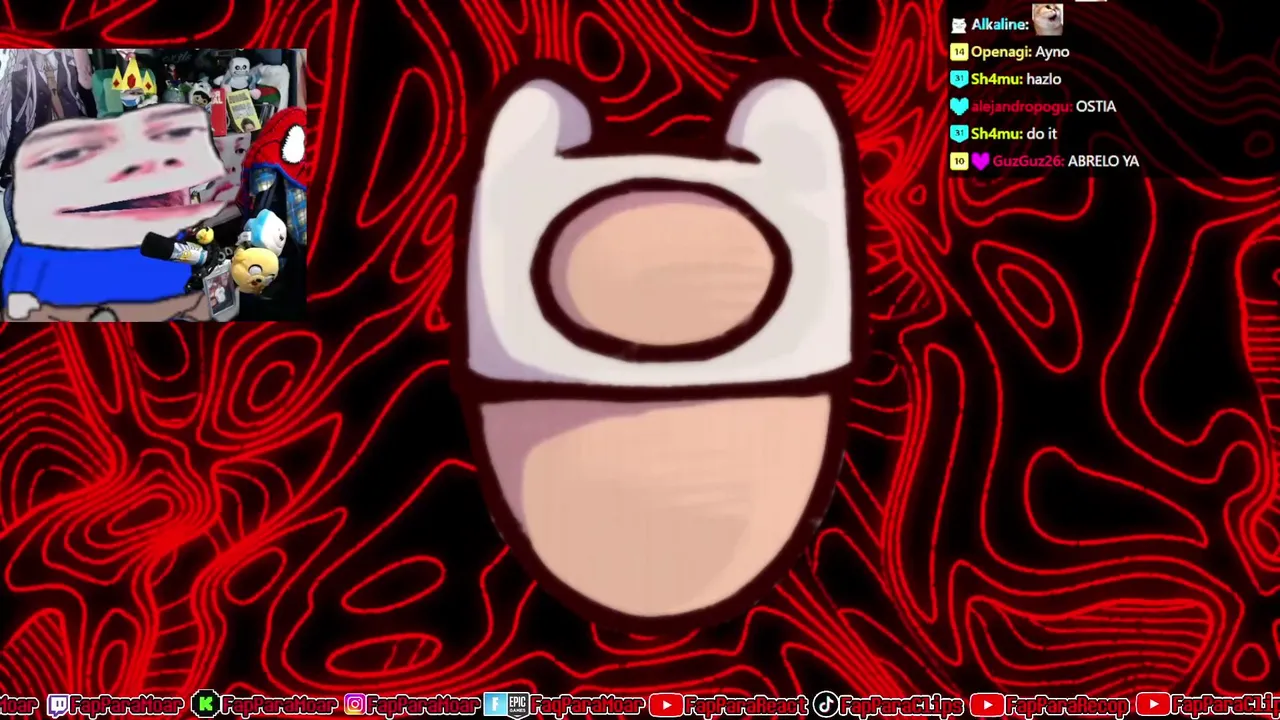
Task: Open the cat emote in Alkaline's message
Action: (1047, 19)
